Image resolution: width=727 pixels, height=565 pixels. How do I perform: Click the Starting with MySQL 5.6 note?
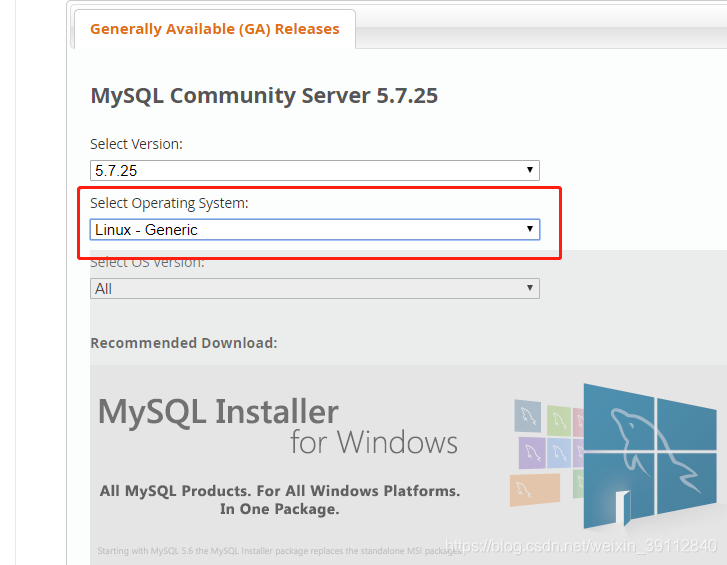click(280, 551)
